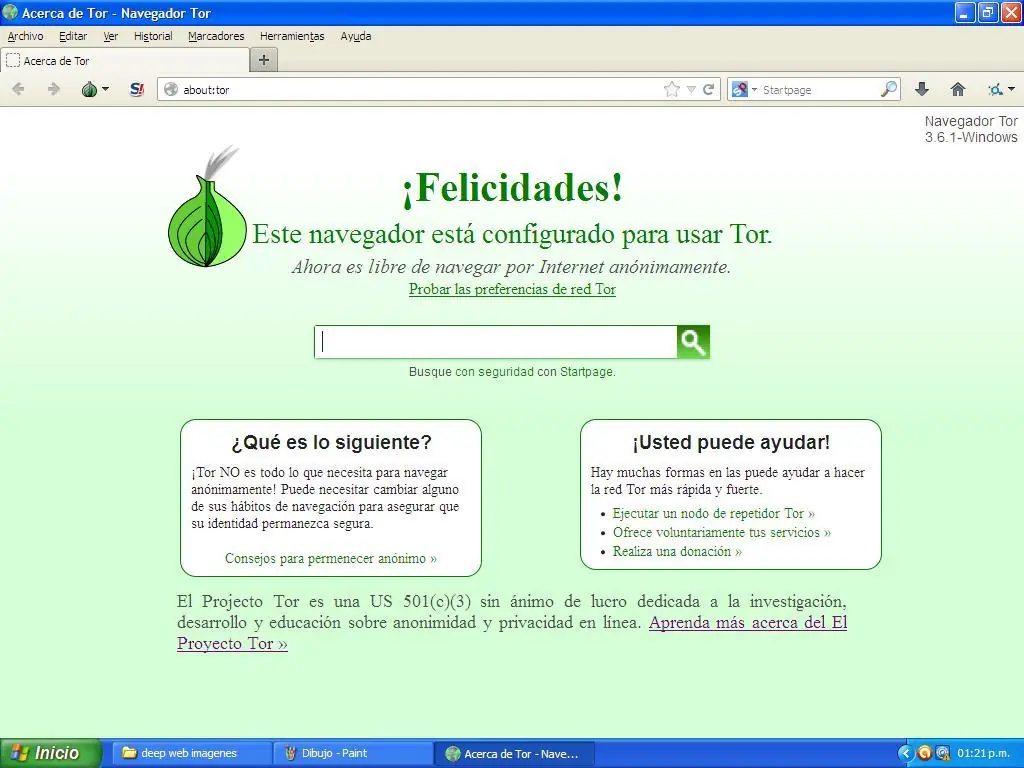Open the Torbutton onion menu
Viewport: 1024px width, 768px height.
click(x=95, y=89)
